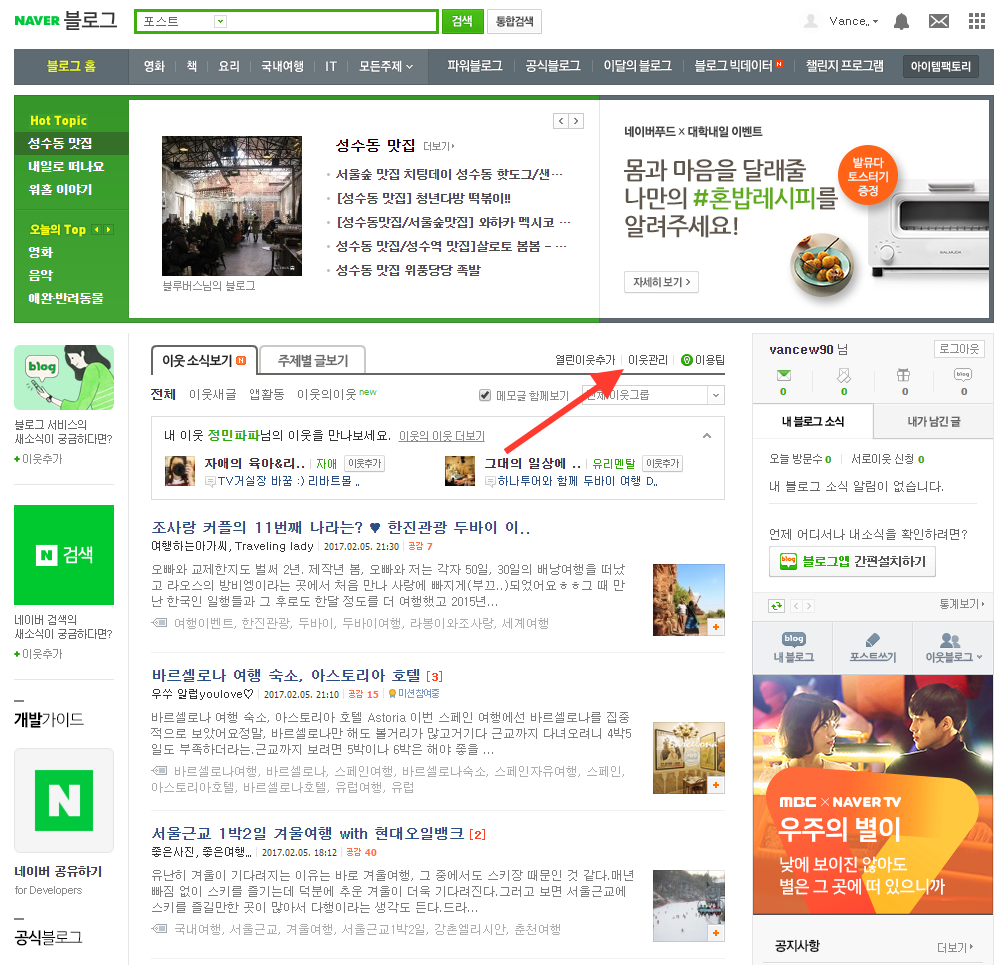This screenshot has width=1008, height=974.
Task: Select 애완반려동물 in 오늘의 Top
Action: 66,298
